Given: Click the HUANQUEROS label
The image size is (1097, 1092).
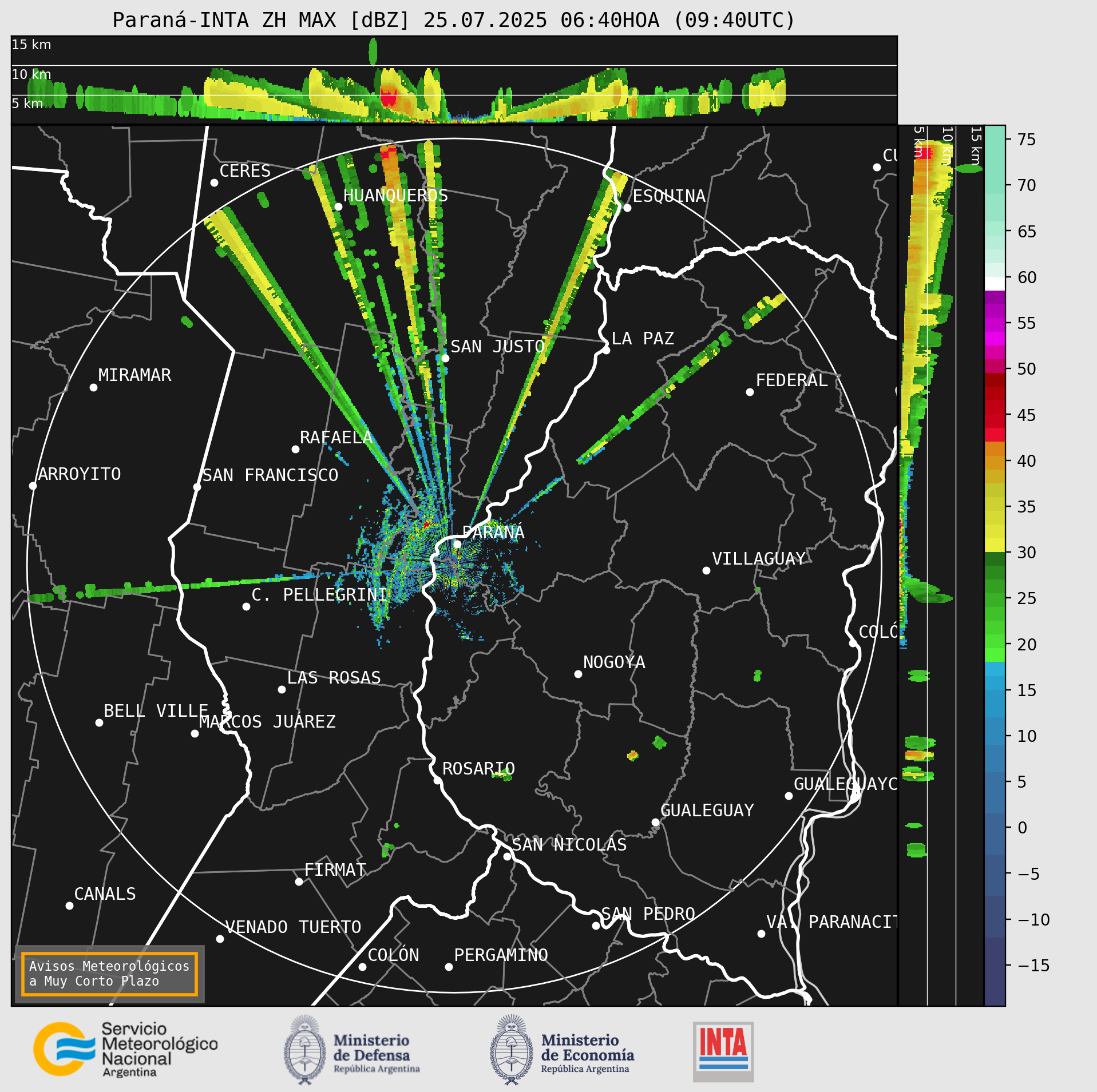Looking at the screenshot, I should point(395,195).
